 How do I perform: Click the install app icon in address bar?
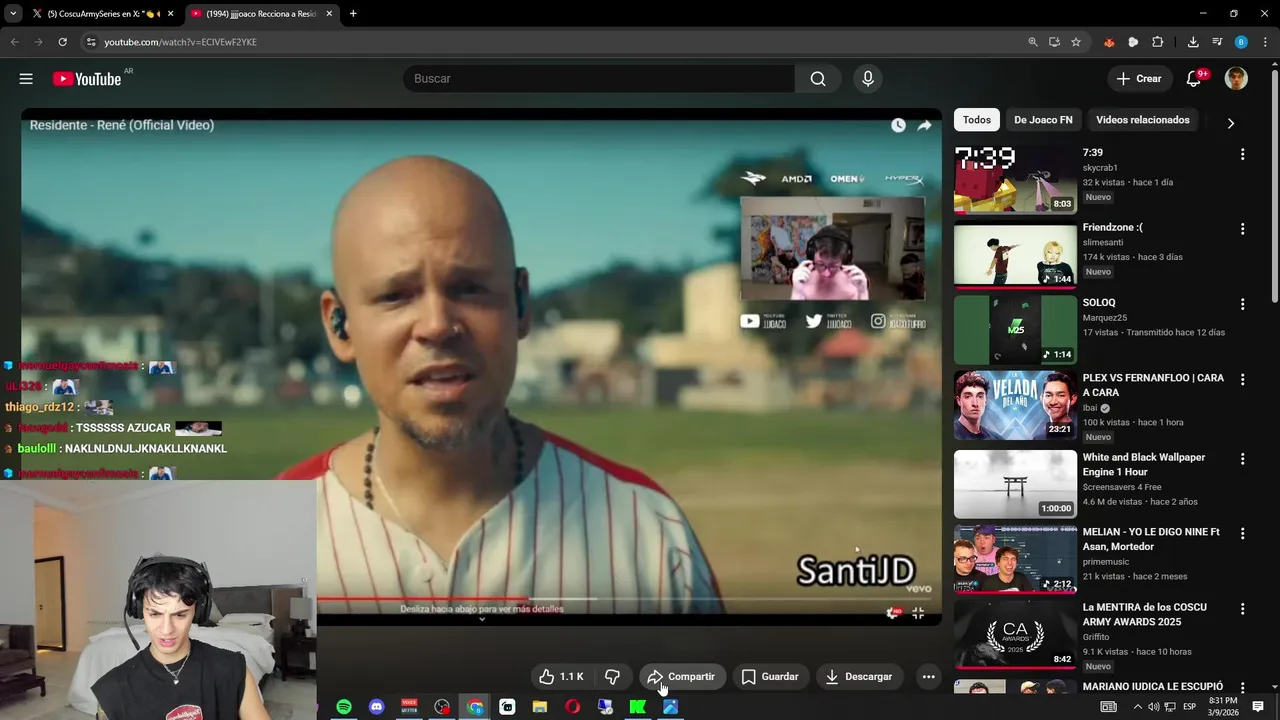pyautogui.click(x=1054, y=42)
